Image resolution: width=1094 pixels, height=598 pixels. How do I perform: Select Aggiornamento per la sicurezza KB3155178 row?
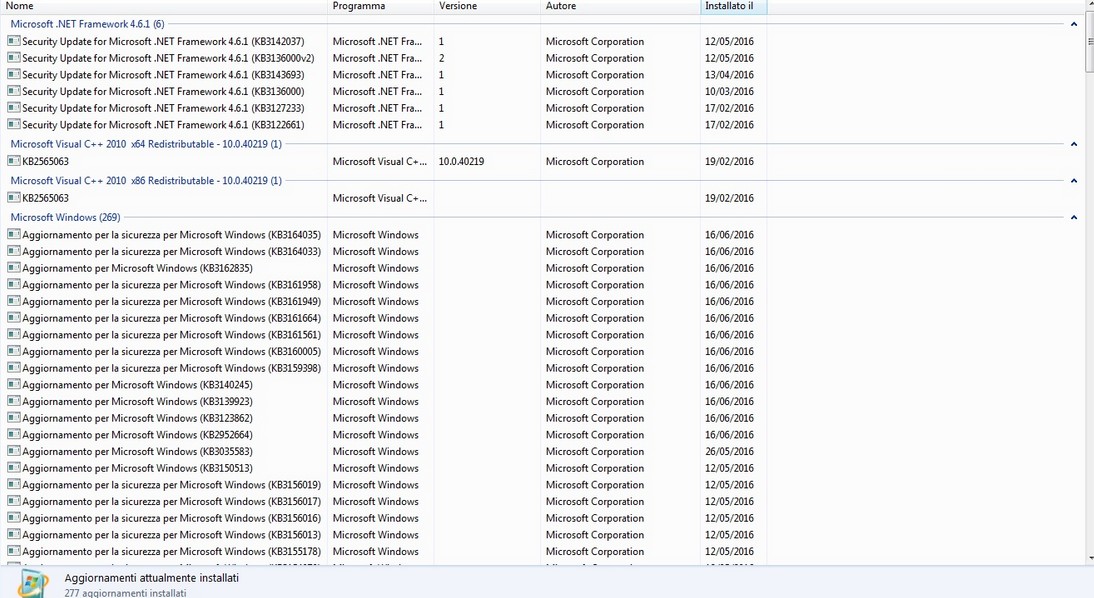pyautogui.click(x=172, y=551)
